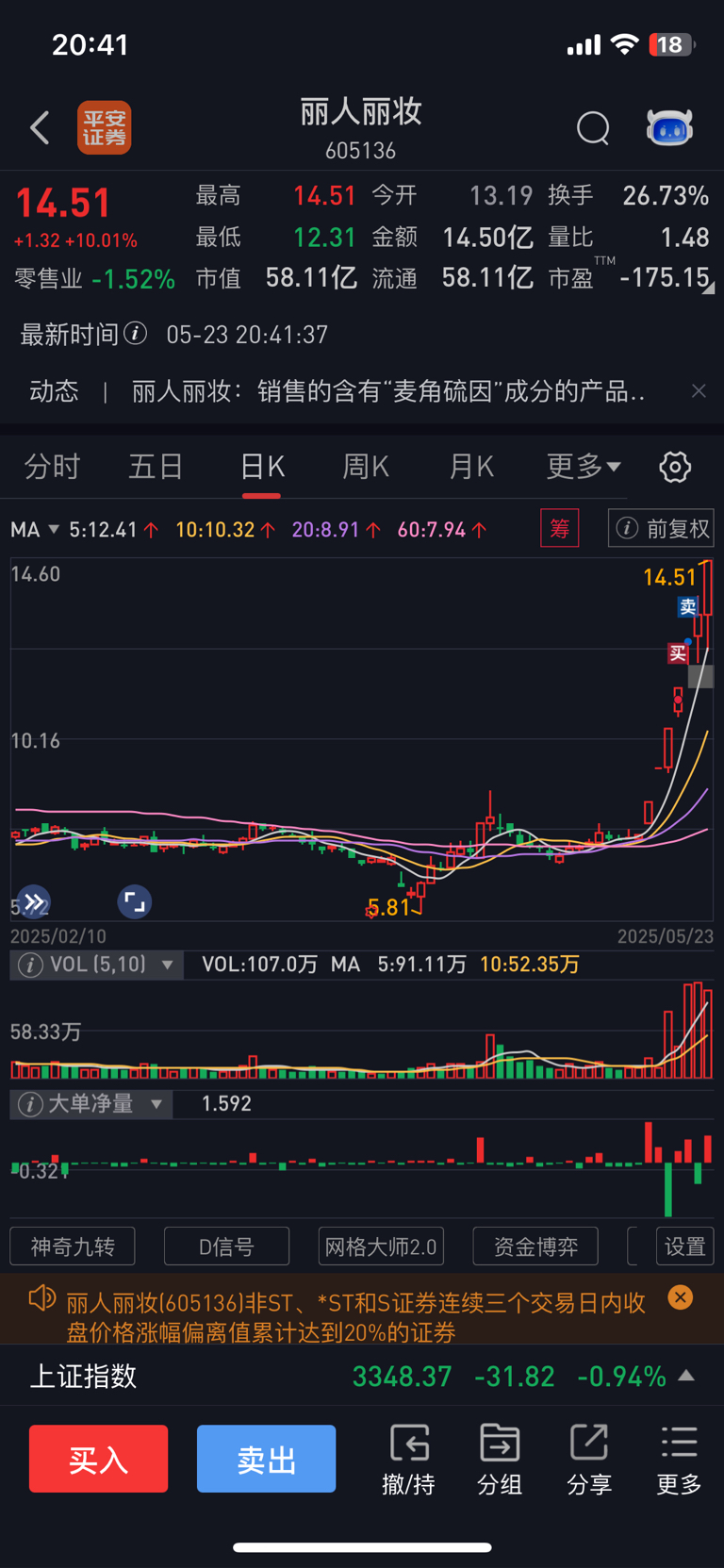Screen dimensions: 724x1568
Task: Tap current price 14.51
Action: pyautogui.click(x=63, y=204)
